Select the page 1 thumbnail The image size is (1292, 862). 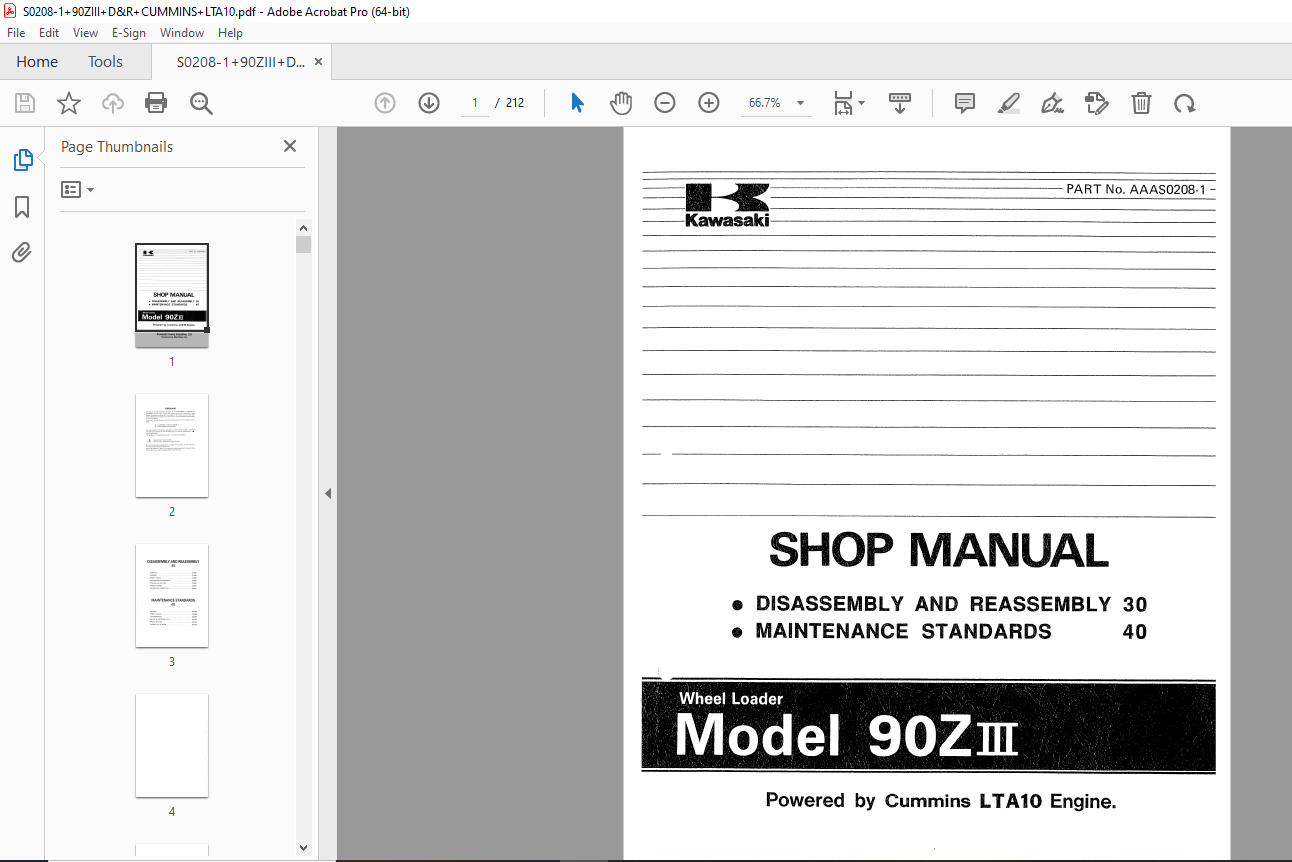pos(172,295)
